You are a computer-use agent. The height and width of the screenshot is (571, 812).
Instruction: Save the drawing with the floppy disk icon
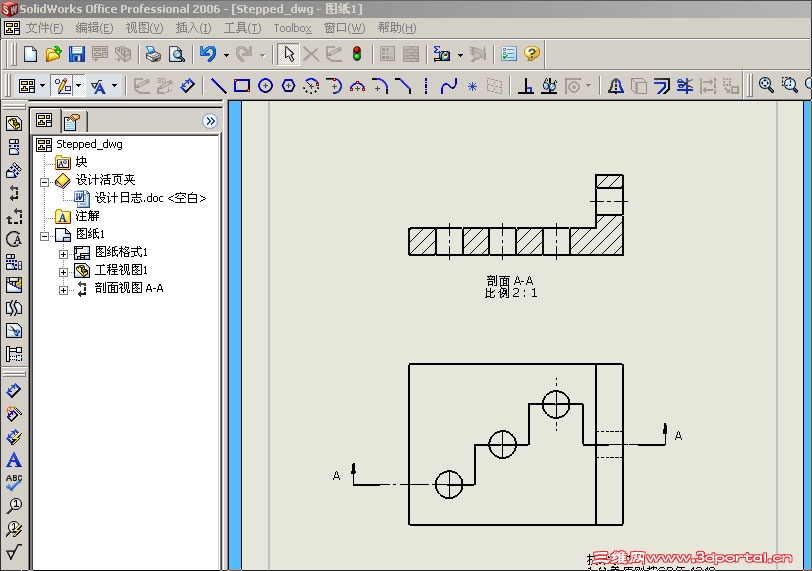[x=77, y=54]
